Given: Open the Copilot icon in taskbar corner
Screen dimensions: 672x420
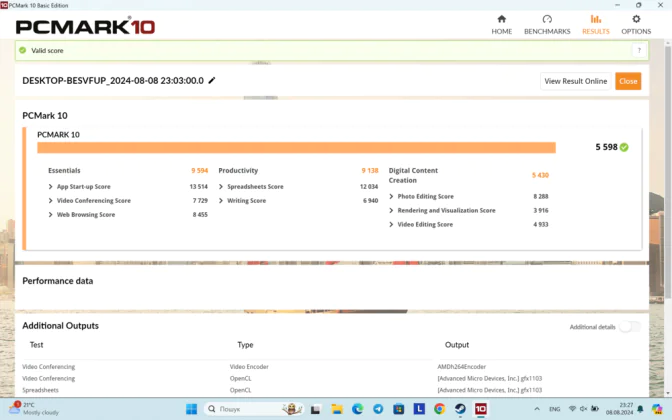Looking at the screenshot, I should [657, 409].
